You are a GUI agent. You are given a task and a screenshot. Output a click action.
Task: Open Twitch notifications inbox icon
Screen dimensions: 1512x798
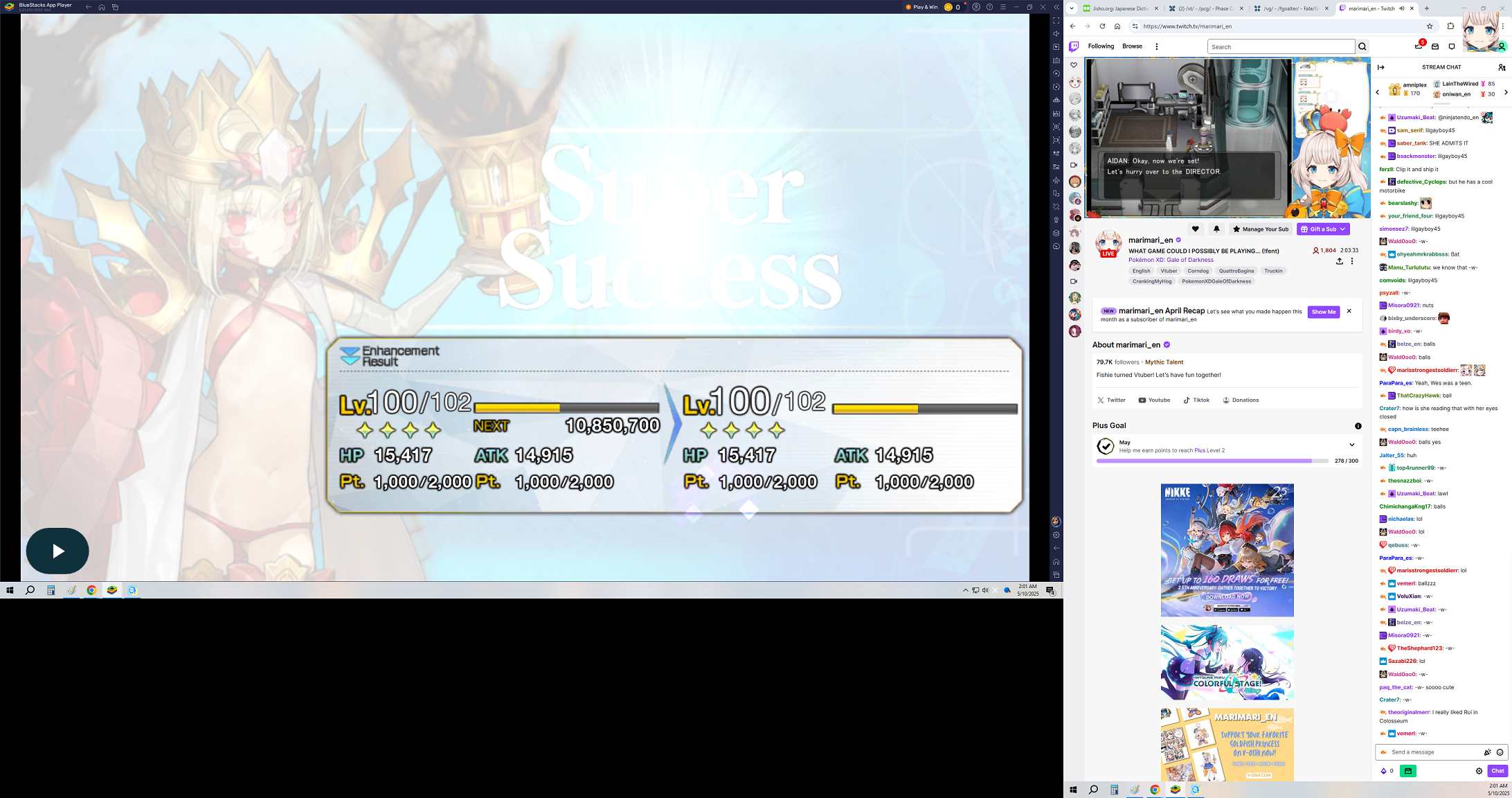coord(1435,46)
